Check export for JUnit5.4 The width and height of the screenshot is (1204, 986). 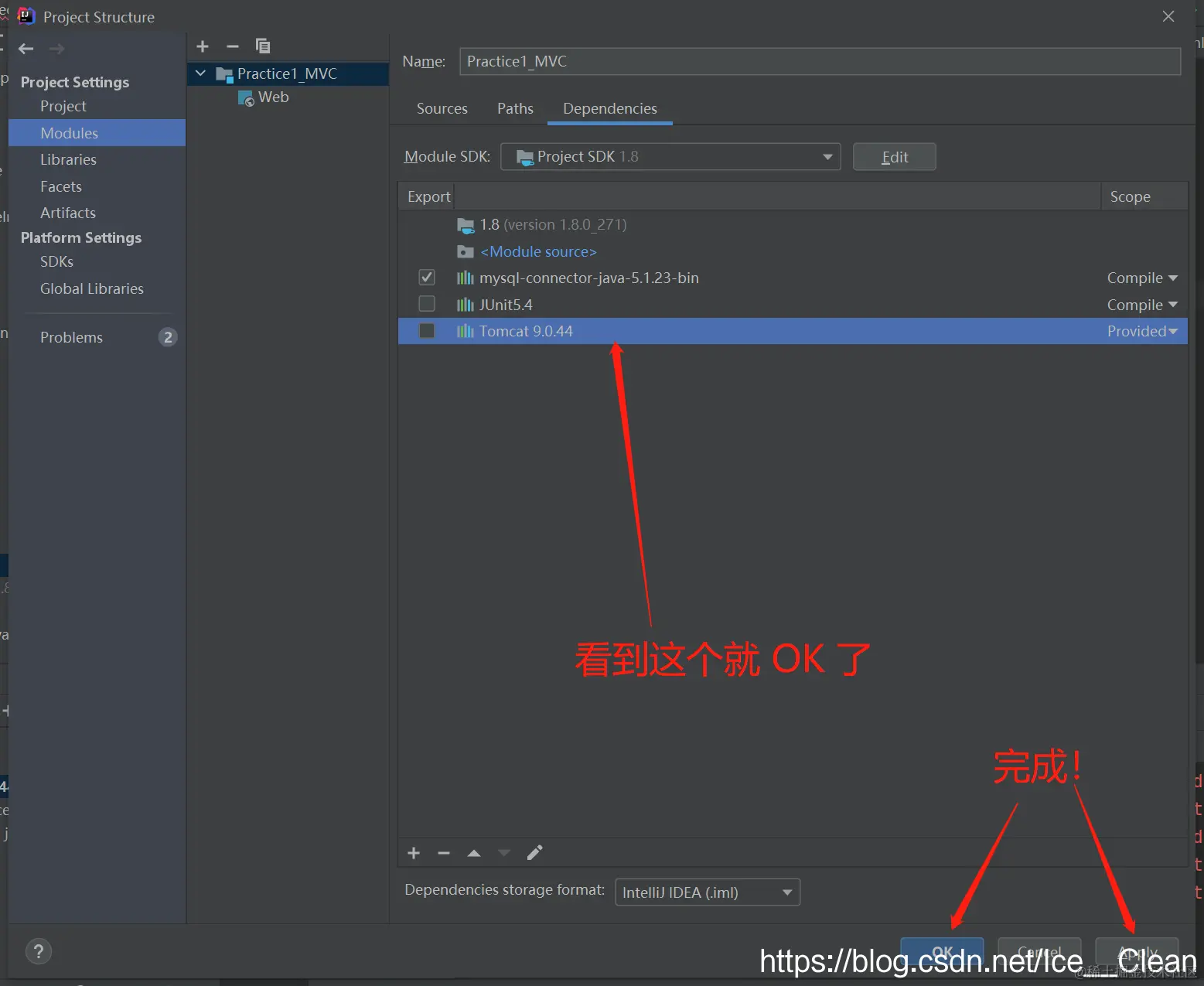tap(427, 303)
